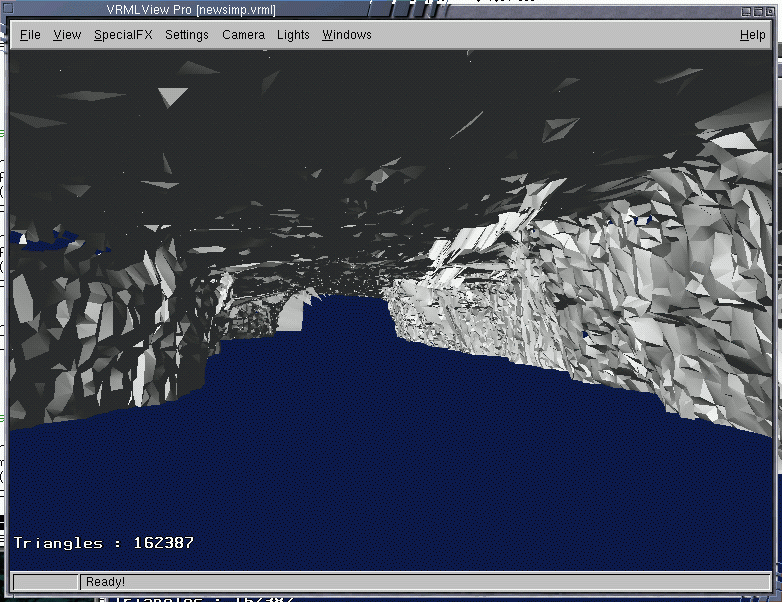Expand the Settings menu
Viewport: 782px width, 602px height.
(187, 35)
